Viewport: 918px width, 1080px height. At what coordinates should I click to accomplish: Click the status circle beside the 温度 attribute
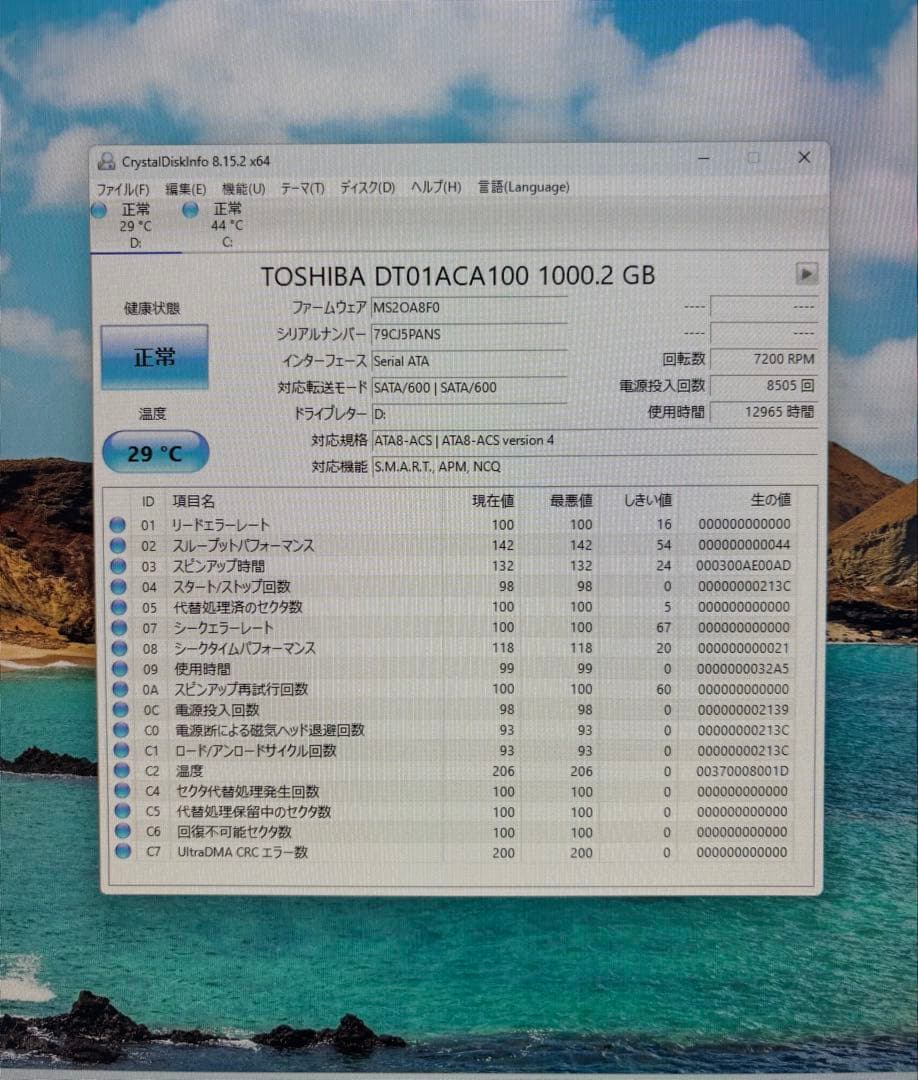pyautogui.click(x=122, y=771)
